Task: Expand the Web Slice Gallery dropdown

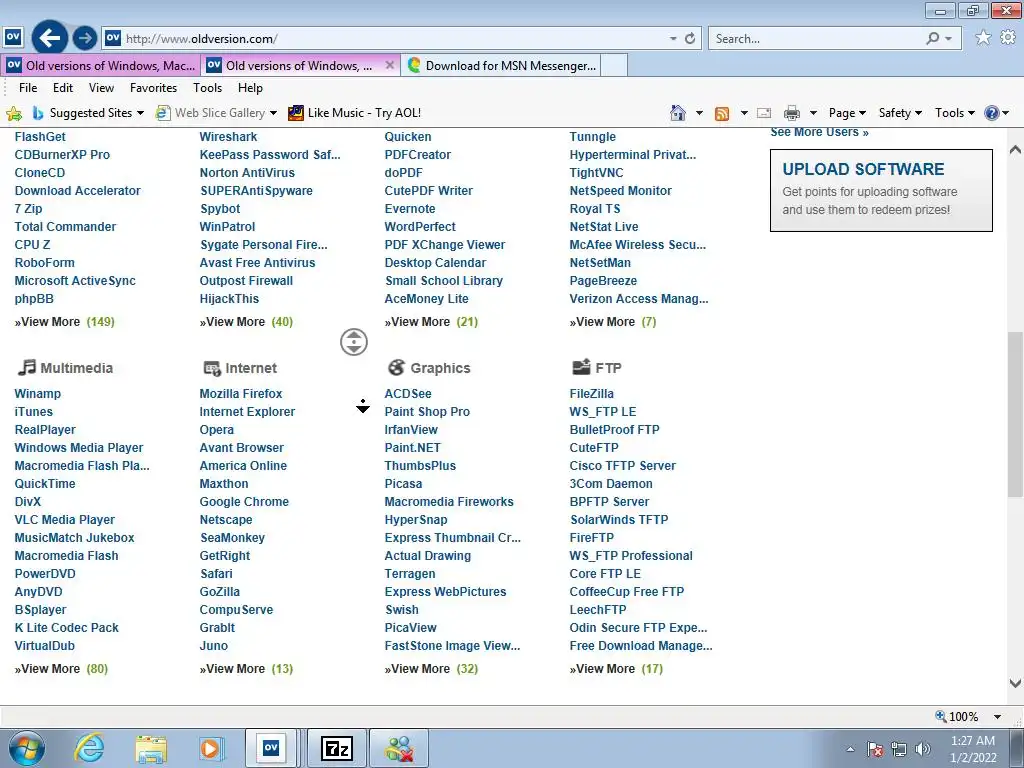Action: (x=273, y=113)
